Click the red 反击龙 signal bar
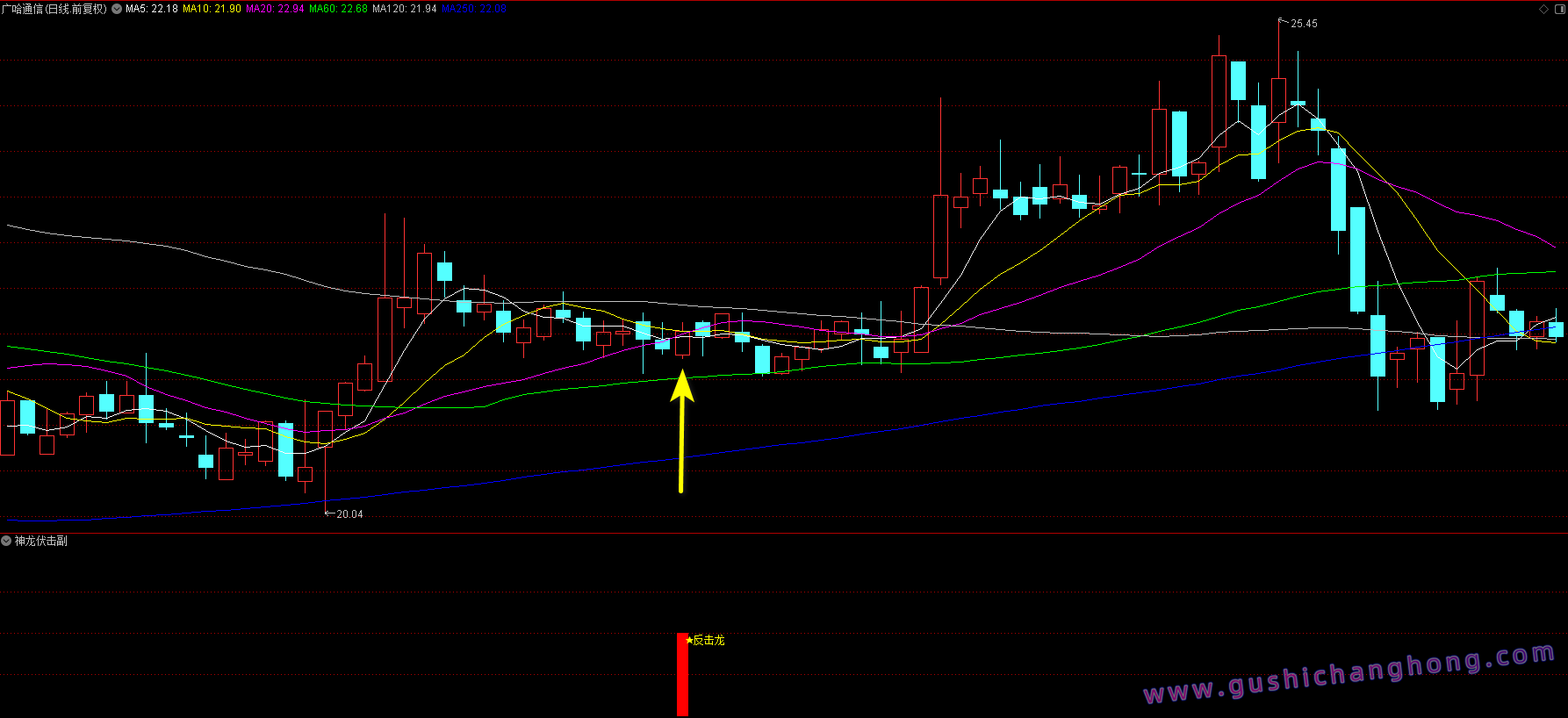 tap(682, 674)
